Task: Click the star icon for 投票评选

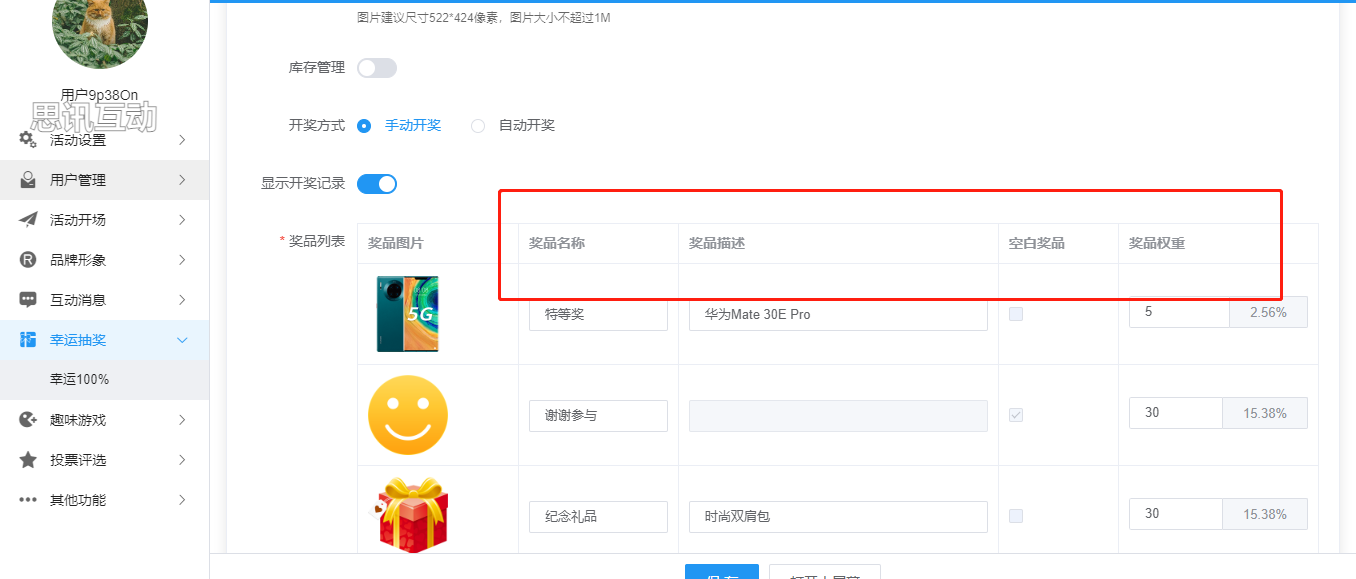Action: click(x=28, y=460)
